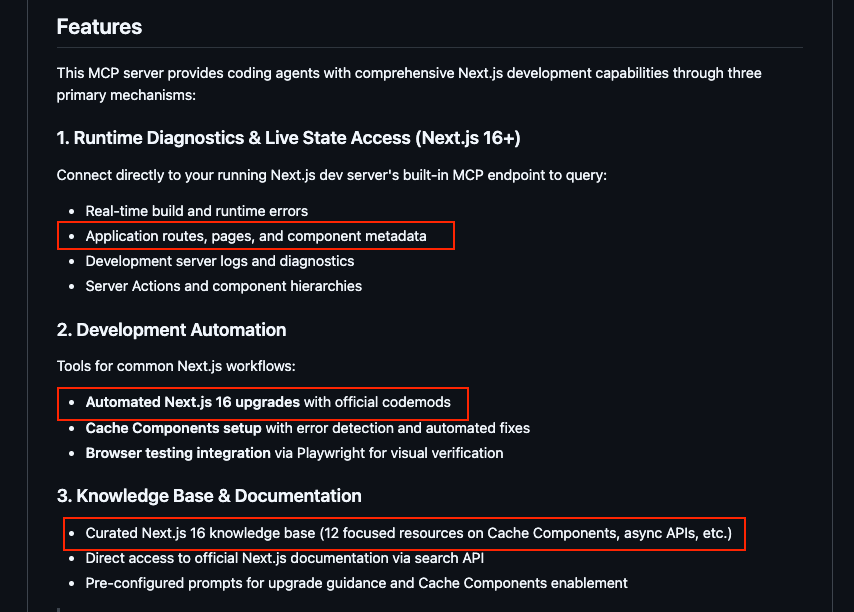
Task: Click the bold "Automated Next.js 16 upgrades" text
Action: [193, 403]
